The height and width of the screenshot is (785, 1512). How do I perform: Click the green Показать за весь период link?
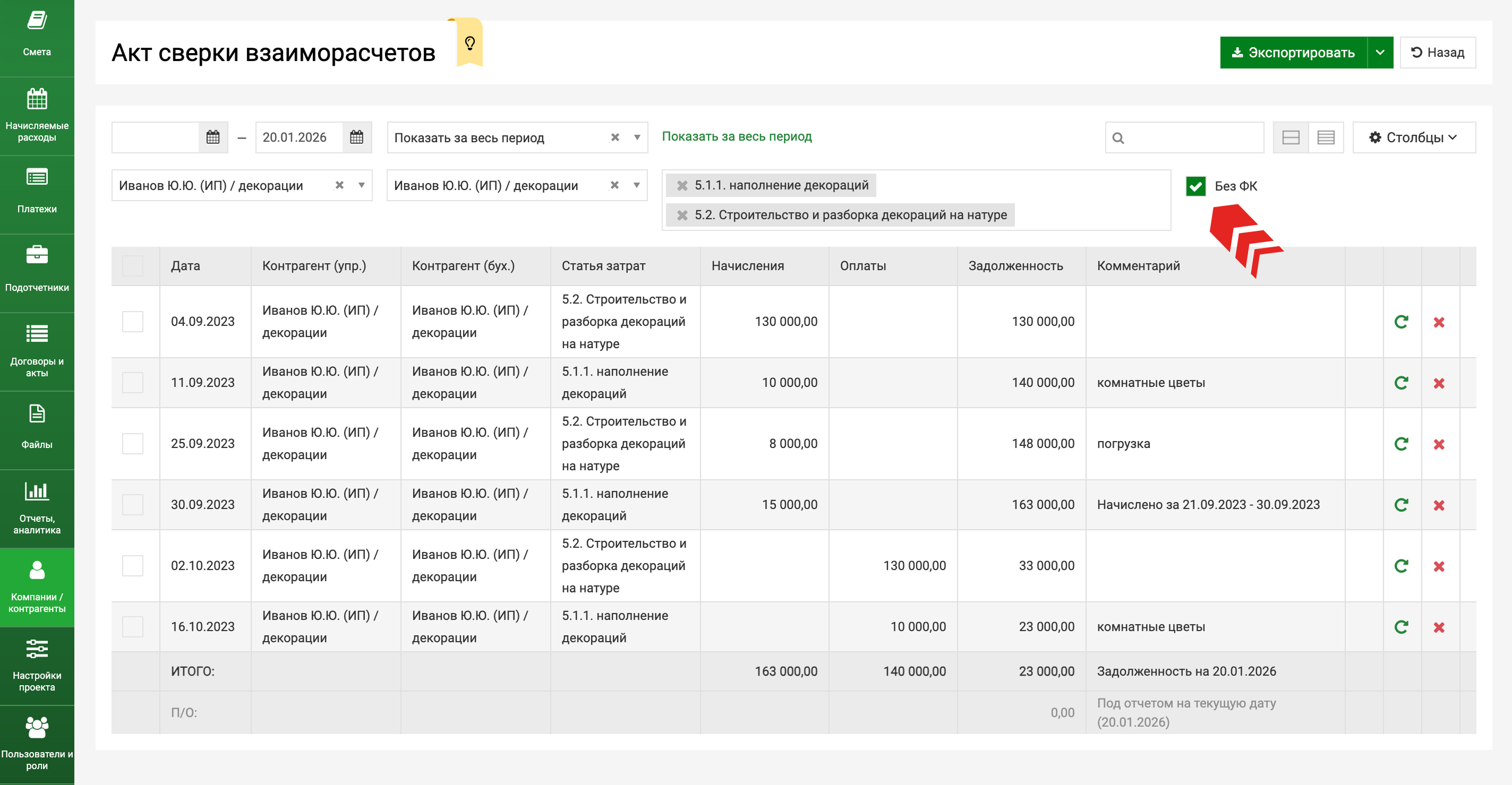point(737,136)
